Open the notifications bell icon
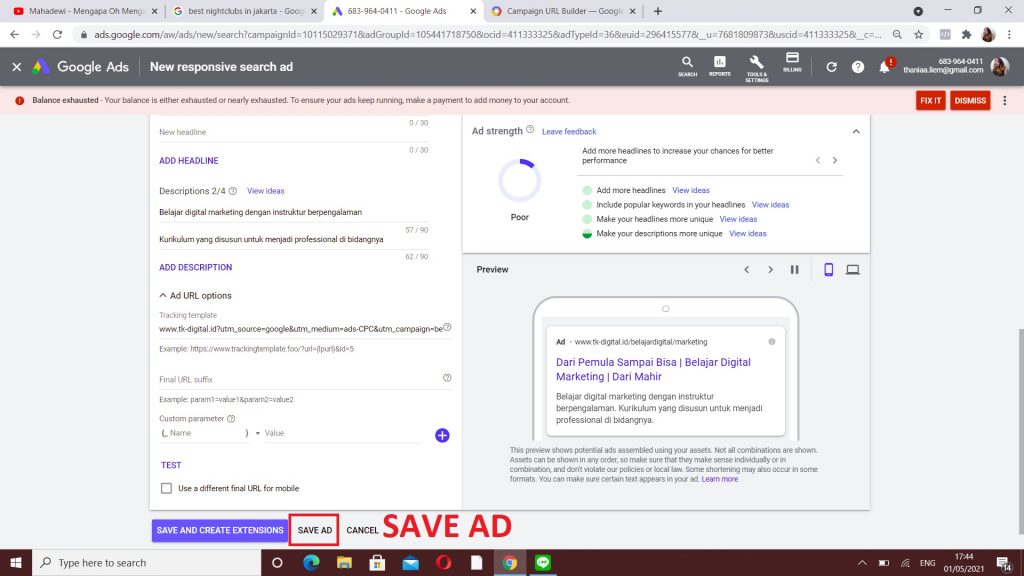This screenshot has height=576, width=1024. coord(884,67)
